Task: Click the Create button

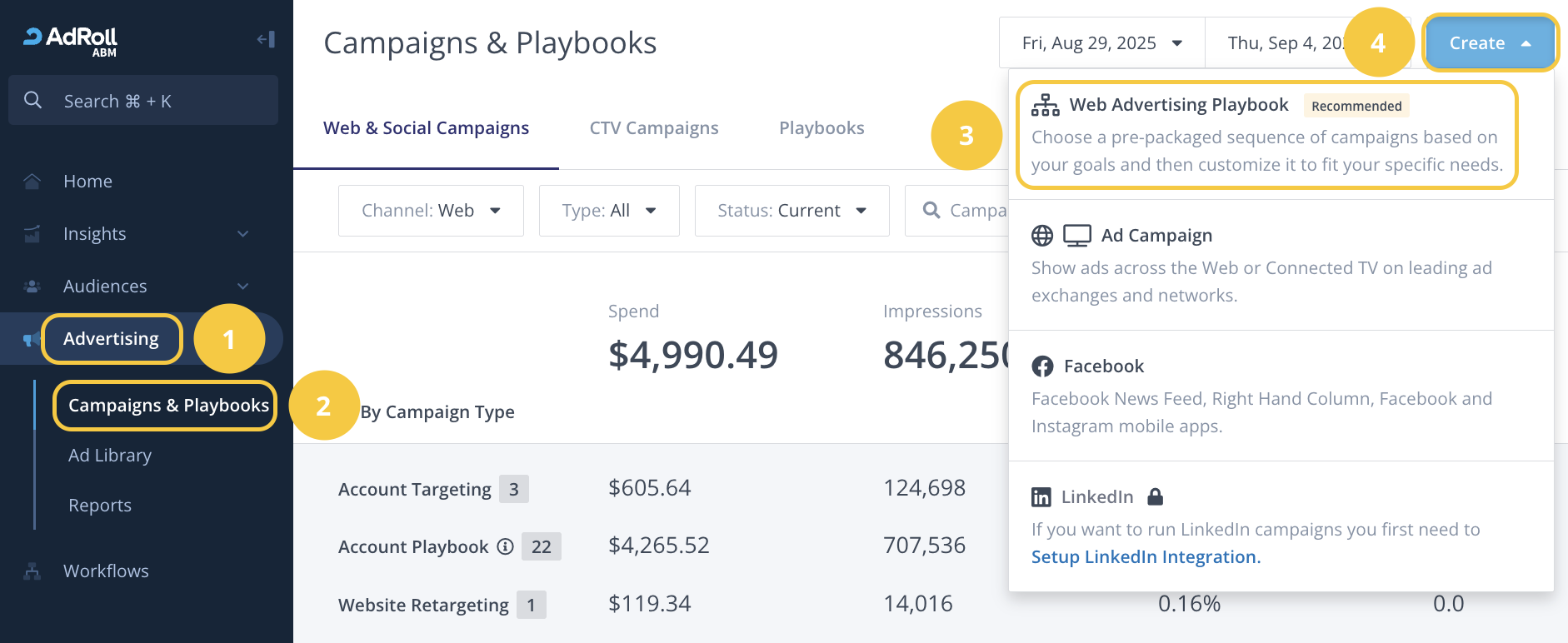Action: (1489, 43)
